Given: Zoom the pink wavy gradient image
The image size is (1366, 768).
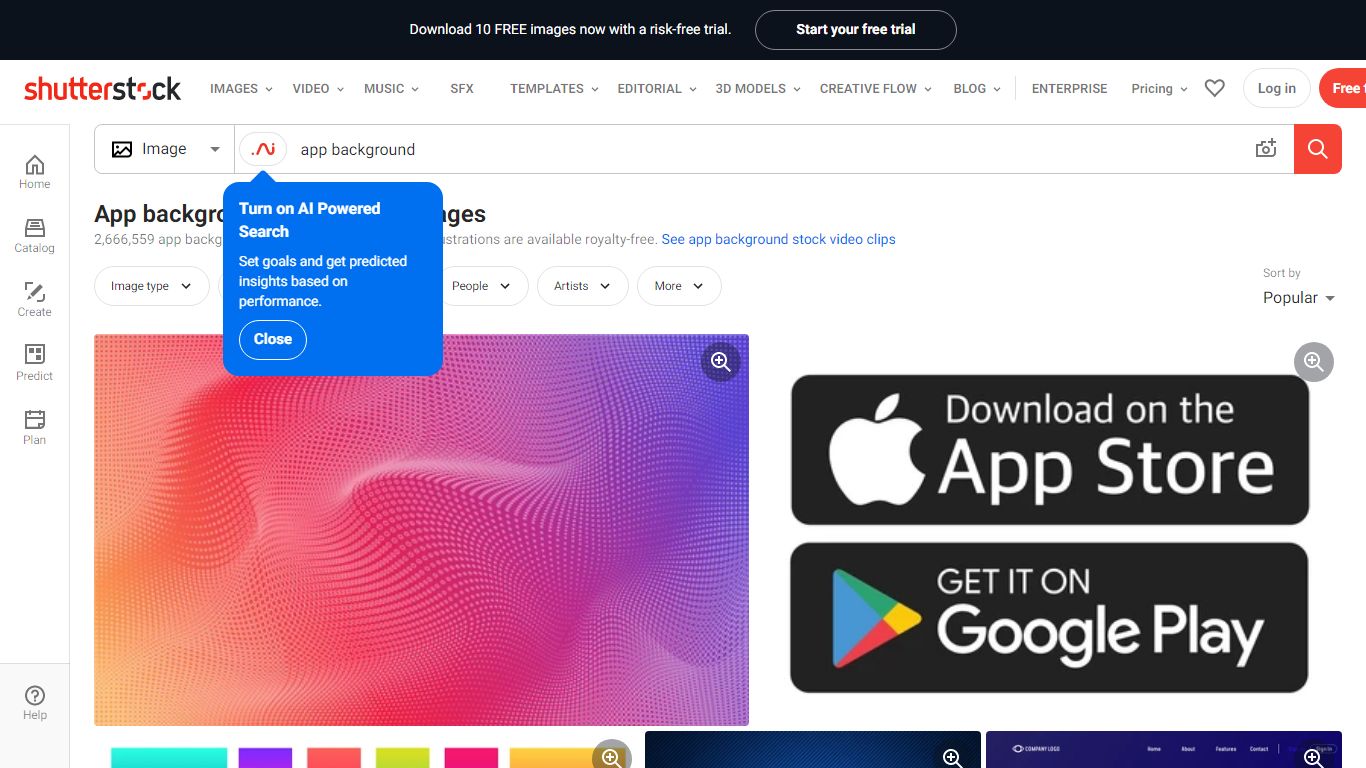Looking at the screenshot, I should point(720,362).
